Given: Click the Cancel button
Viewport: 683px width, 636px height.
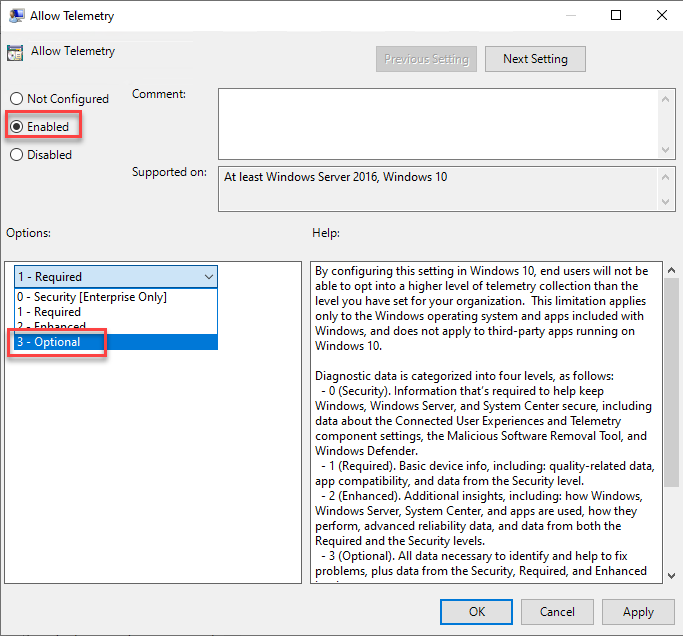Looking at the screenshot, I should pyautogui.click(x=557, y=612).
